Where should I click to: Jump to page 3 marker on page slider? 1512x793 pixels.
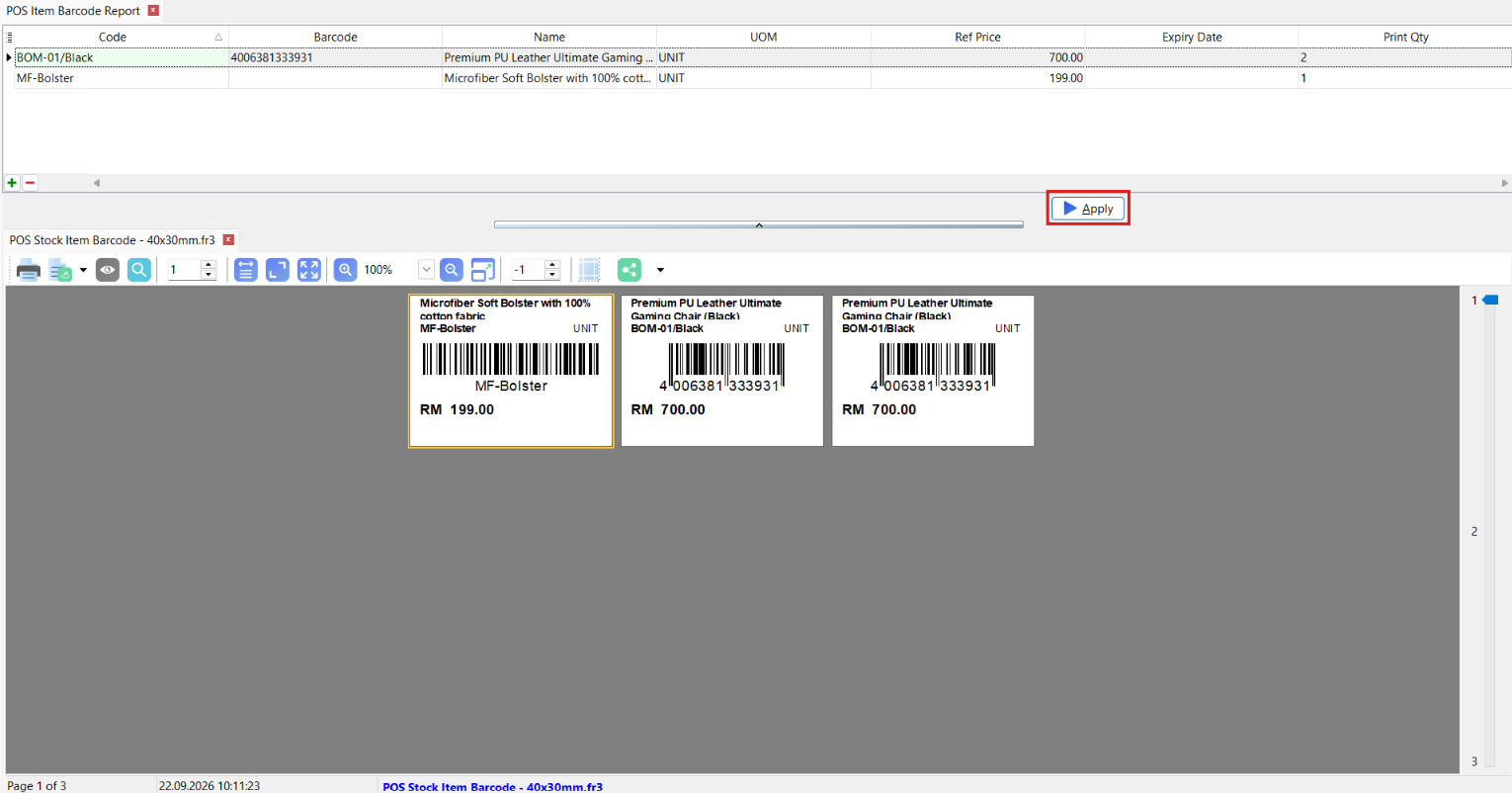click(1474, 761)
